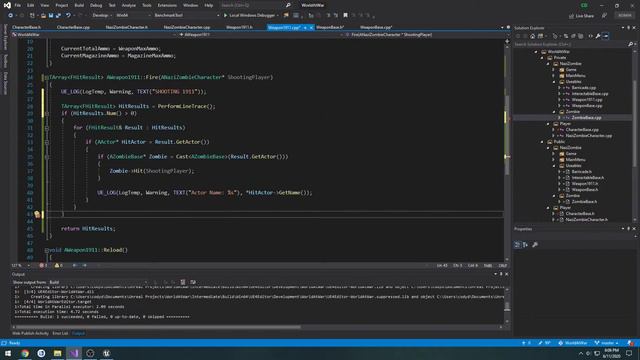
Task: Open the BenchmarkTool startup project dropdown
Action: (x=187, y=15)
